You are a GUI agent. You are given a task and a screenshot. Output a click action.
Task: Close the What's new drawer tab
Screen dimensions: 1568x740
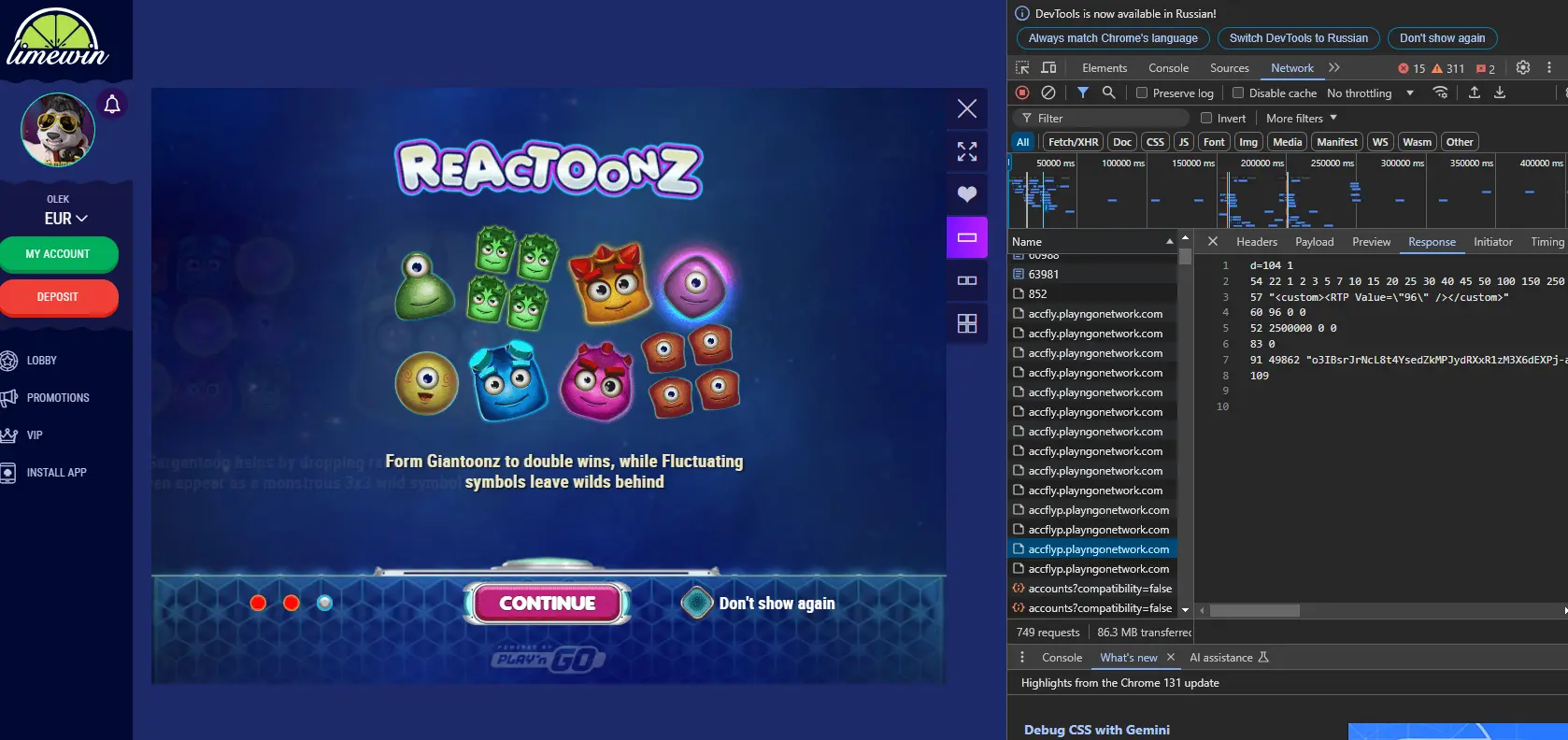click(x=1171, y=658)
